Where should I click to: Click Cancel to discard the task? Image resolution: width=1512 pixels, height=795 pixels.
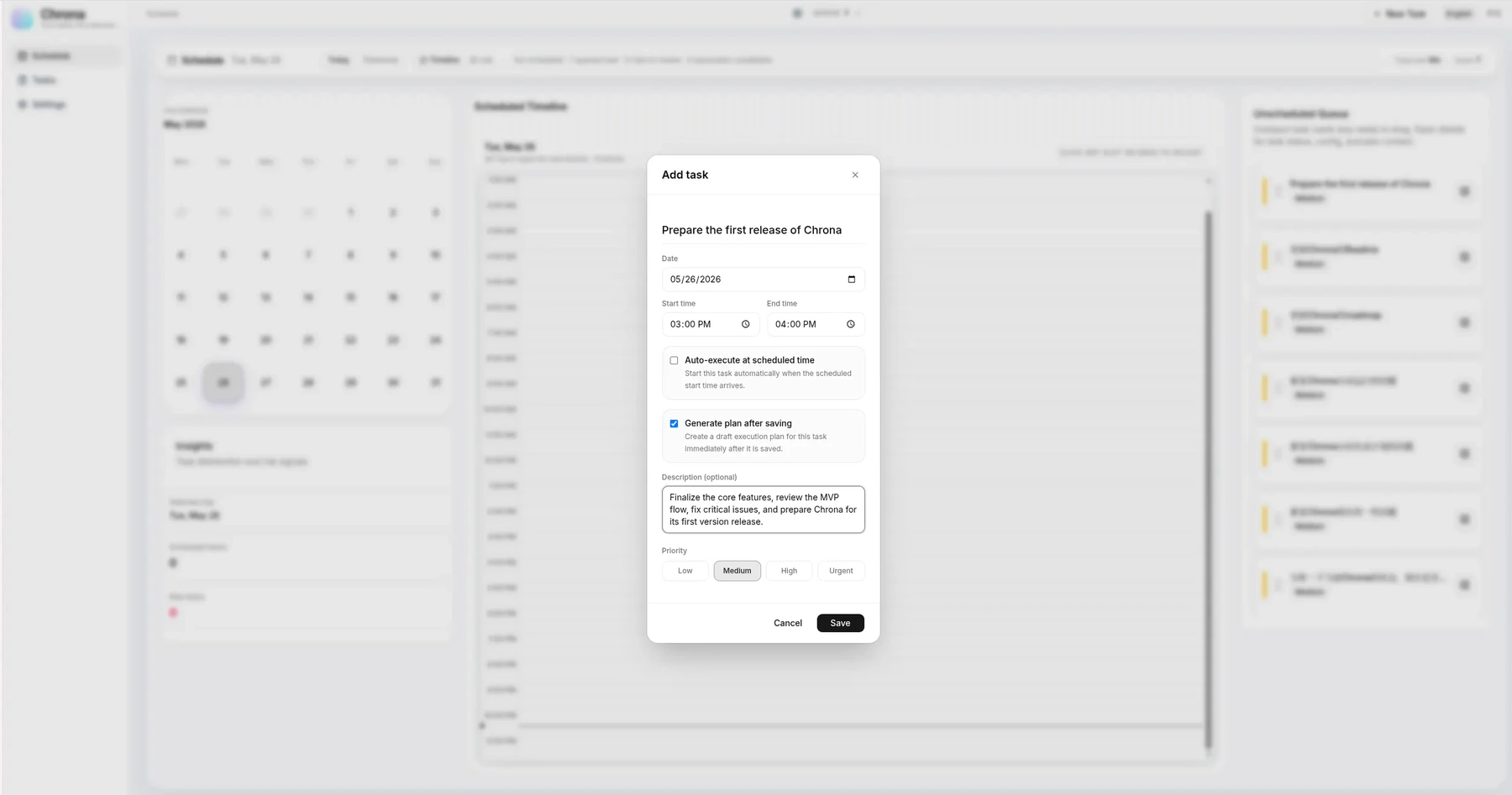pos(788,623)
